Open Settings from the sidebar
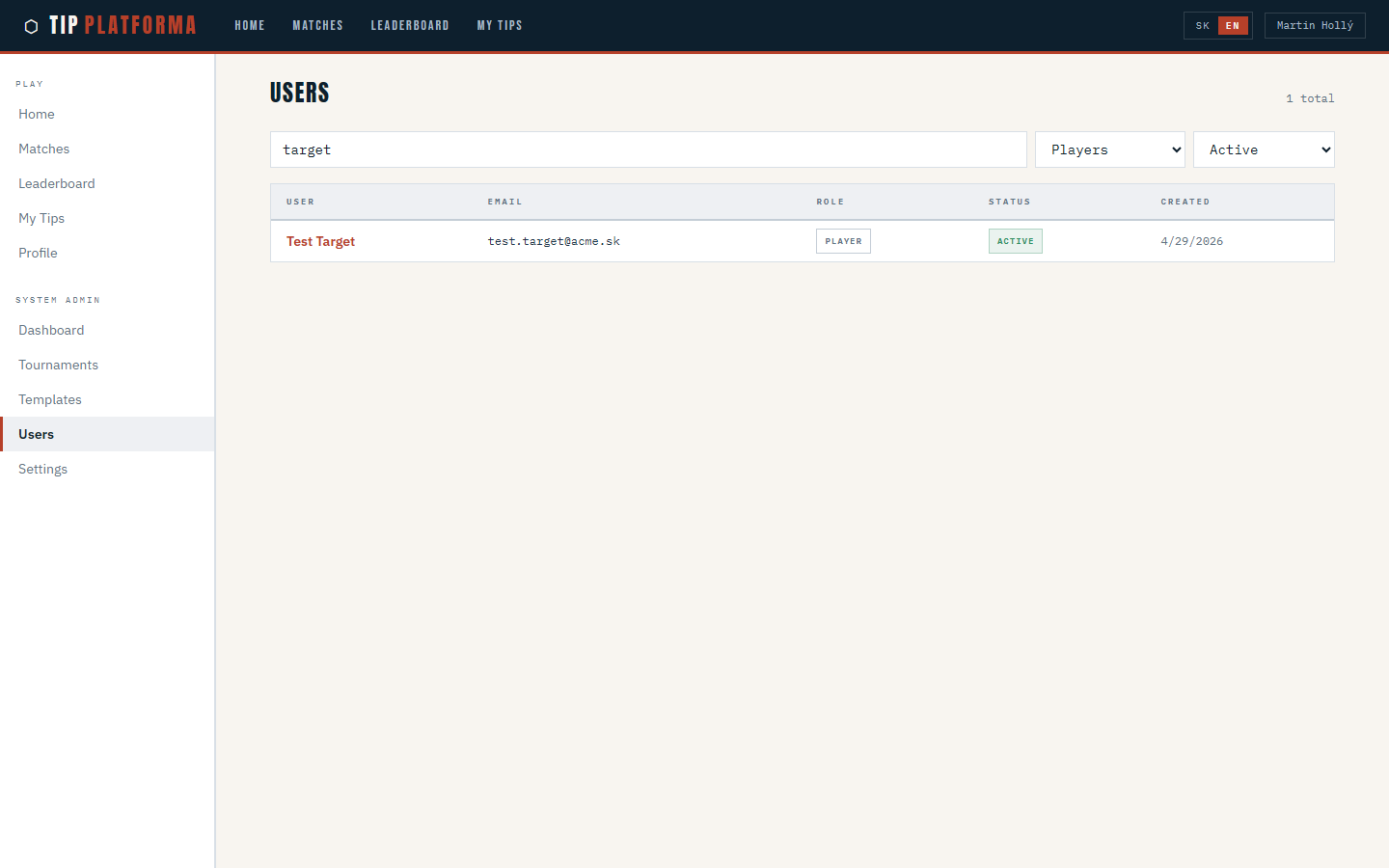The image size is (1389, 868). pyautogui.click(x=42, y=469)
